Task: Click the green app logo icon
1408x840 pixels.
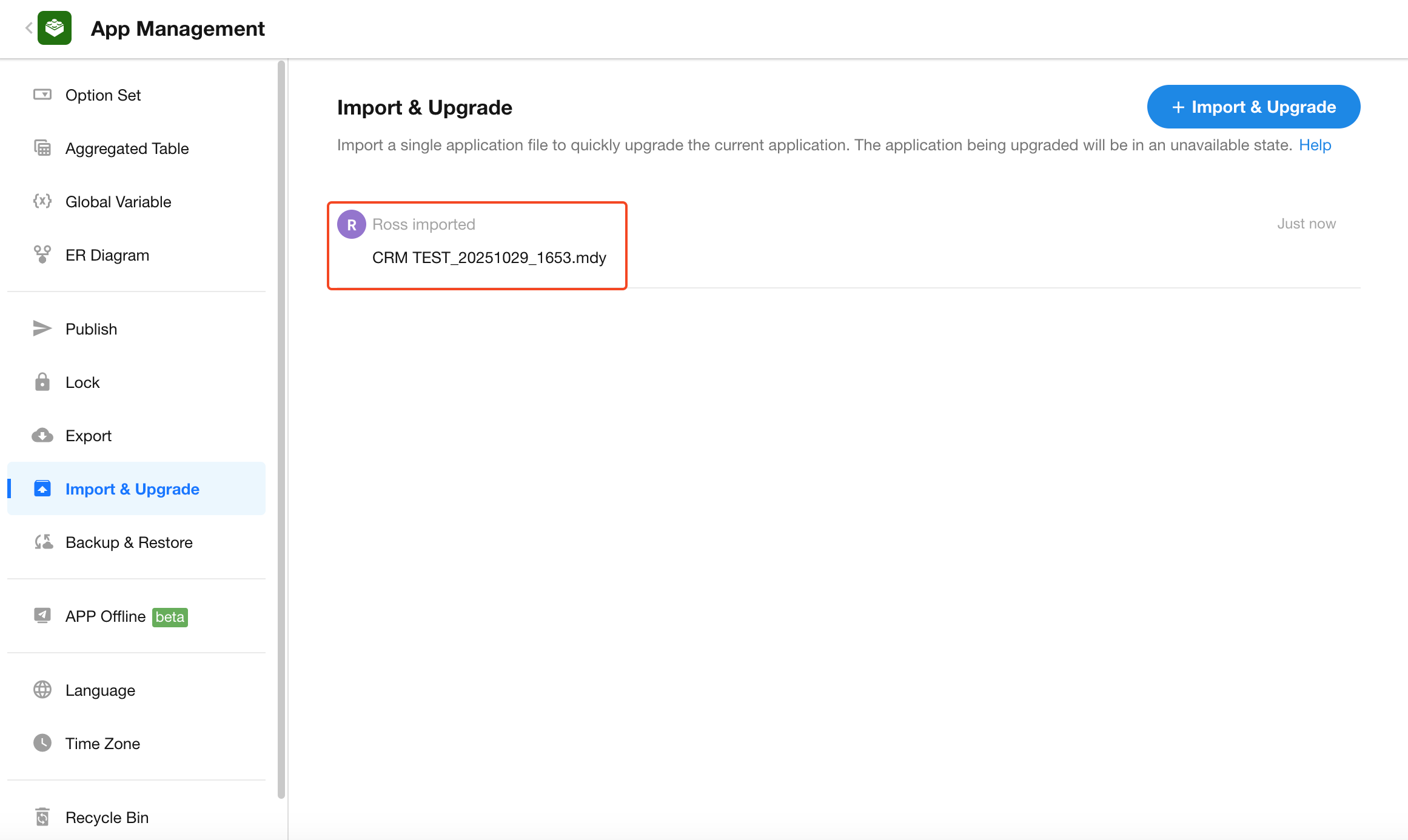Action: [55, 28]
